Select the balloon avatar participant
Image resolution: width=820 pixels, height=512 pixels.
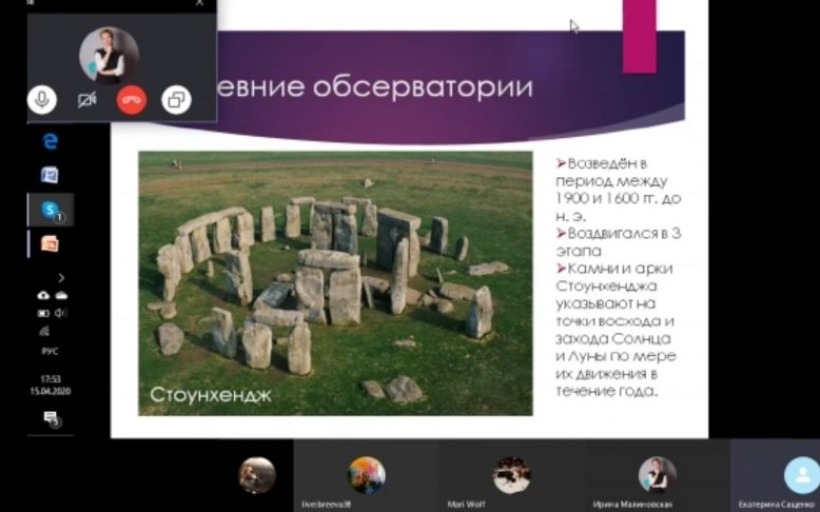366,476
